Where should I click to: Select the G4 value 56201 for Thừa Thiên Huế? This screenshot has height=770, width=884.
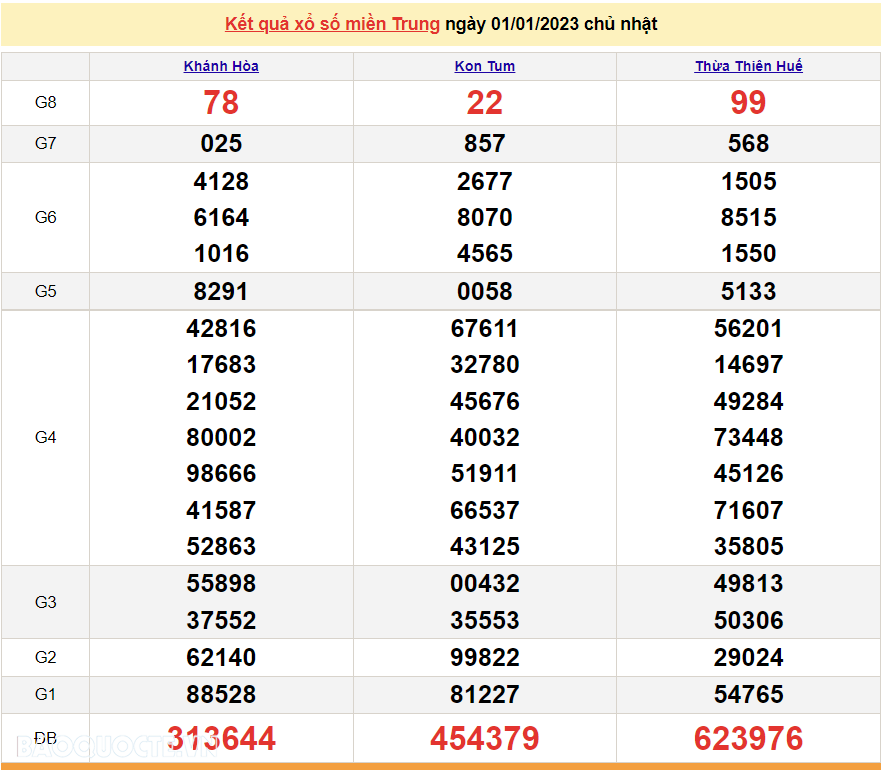pos(749,328)
